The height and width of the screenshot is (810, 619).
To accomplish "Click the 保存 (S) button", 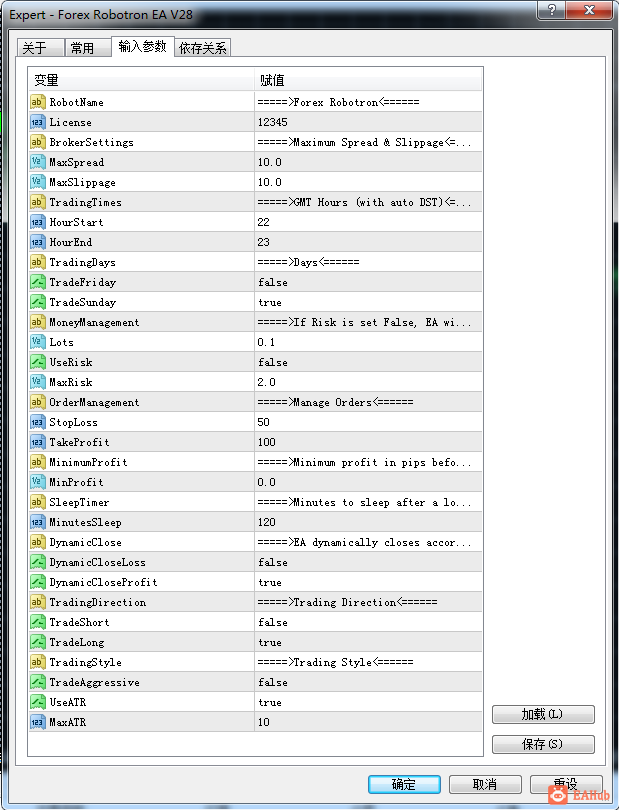I will click(x=543, y=744).
